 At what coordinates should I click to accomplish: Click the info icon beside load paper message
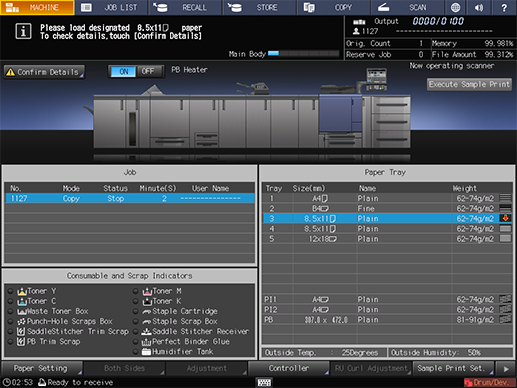click(x=23, y=32)
